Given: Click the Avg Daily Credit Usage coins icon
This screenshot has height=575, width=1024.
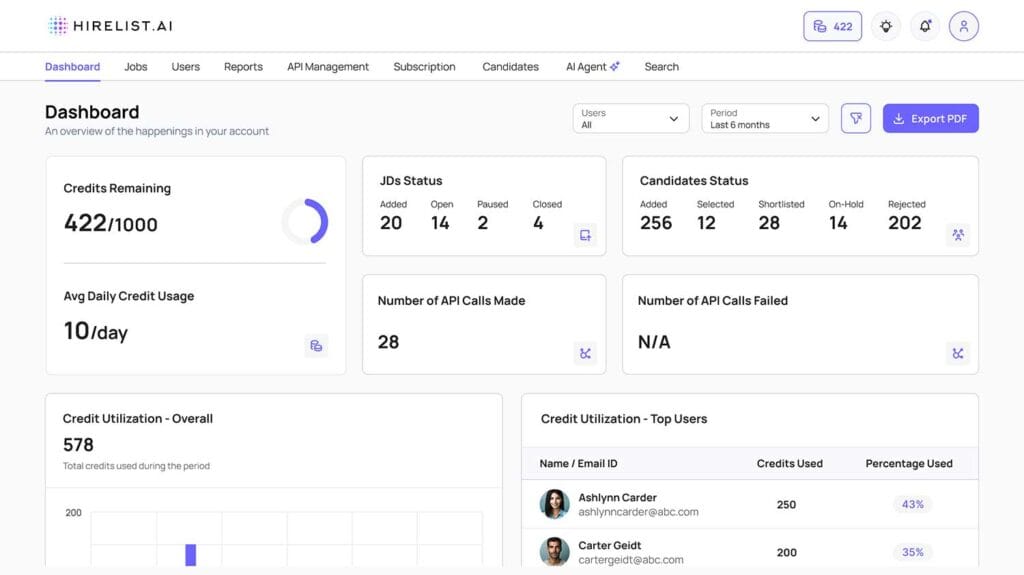Looking at the screenshot, I should [x=316, y=346].
